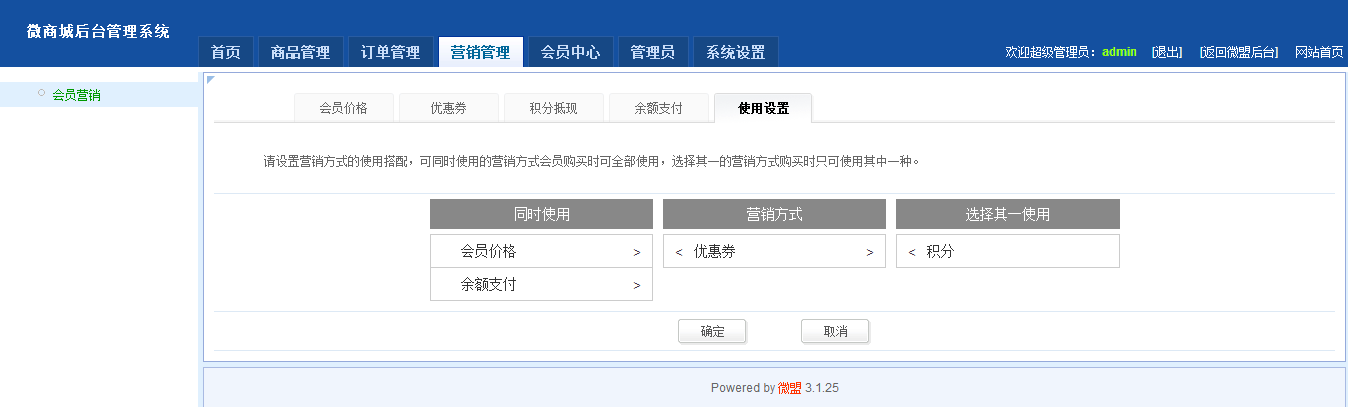Image resolution: width=1348 pixels, height=407 pixels.
Task: Select the 会员营销 sidebar item
Action: coord(76,96)
